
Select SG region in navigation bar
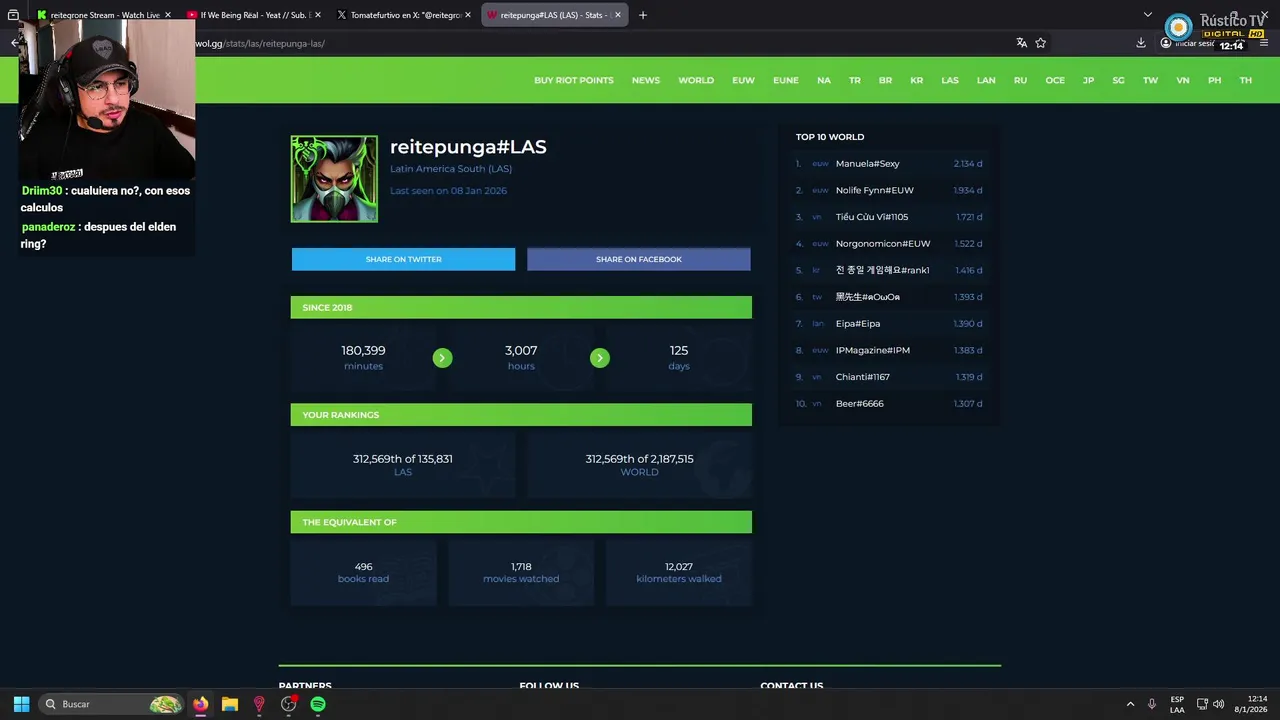coord(1118,80)
